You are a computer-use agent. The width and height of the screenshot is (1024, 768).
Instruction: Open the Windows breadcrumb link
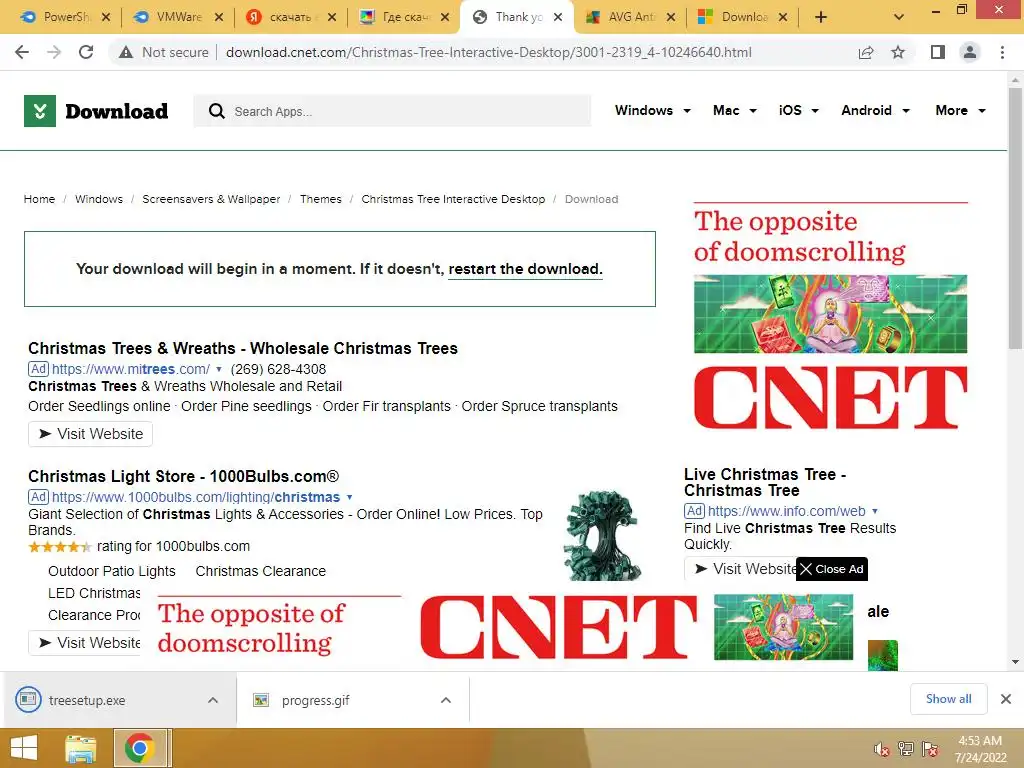coord(99,199)
